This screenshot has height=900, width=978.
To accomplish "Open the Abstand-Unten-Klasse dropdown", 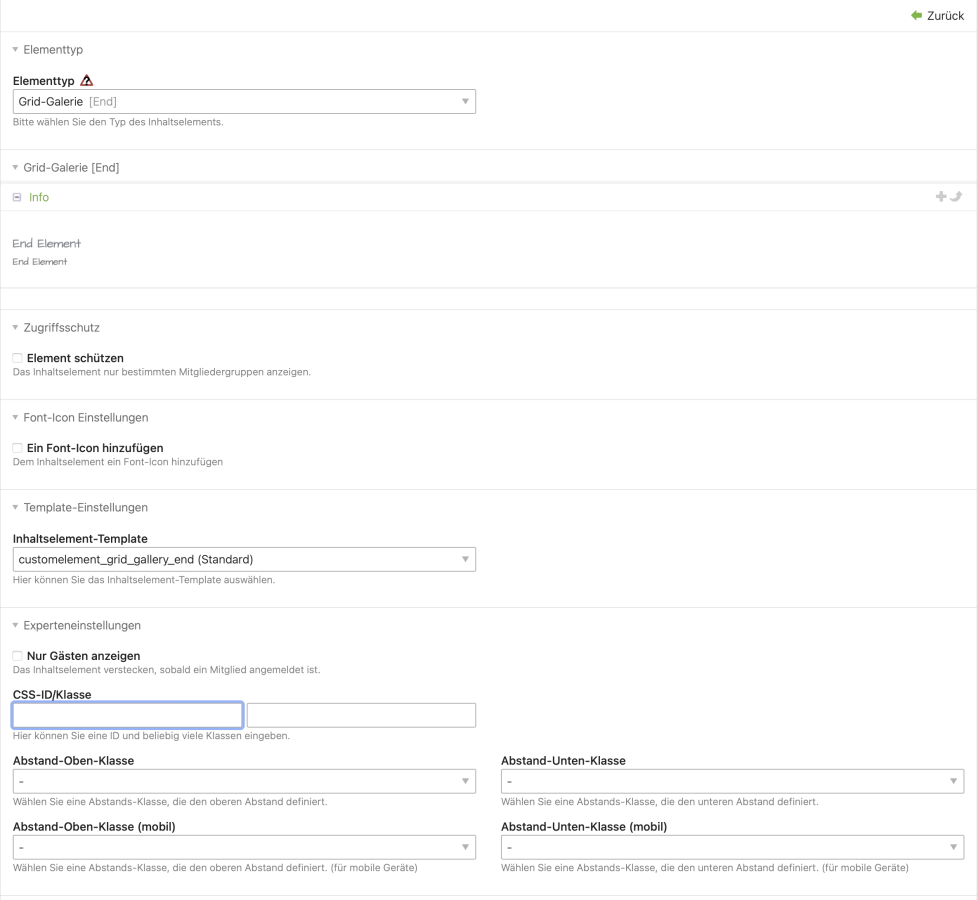I will [732, 781].
